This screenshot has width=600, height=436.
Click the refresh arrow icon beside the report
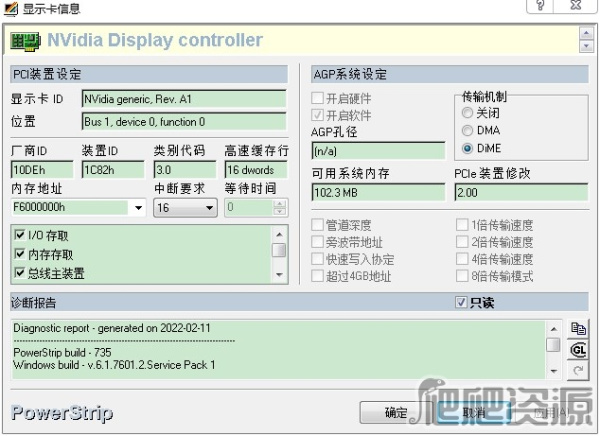point(578,371)
